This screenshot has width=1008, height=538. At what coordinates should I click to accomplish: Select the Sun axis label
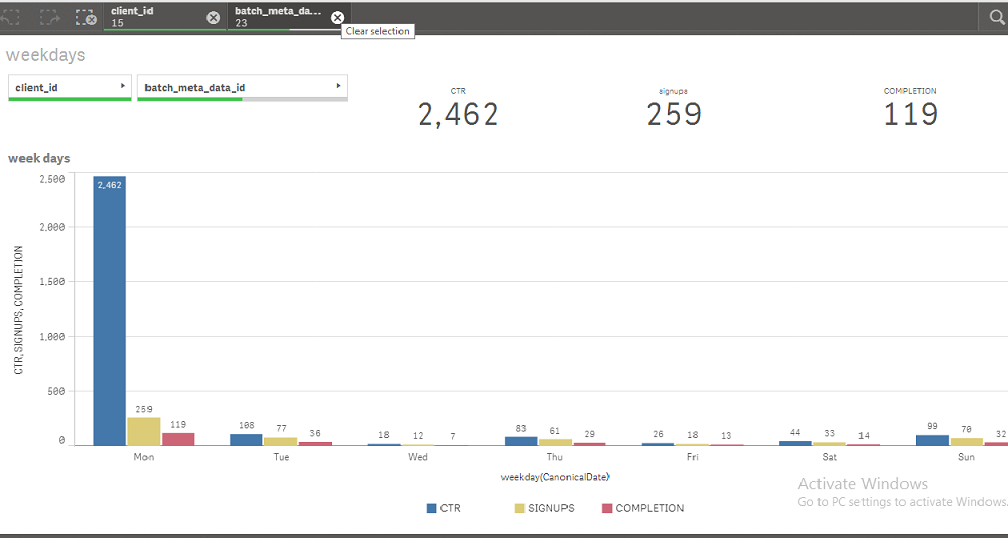click(x=966, y=457)
